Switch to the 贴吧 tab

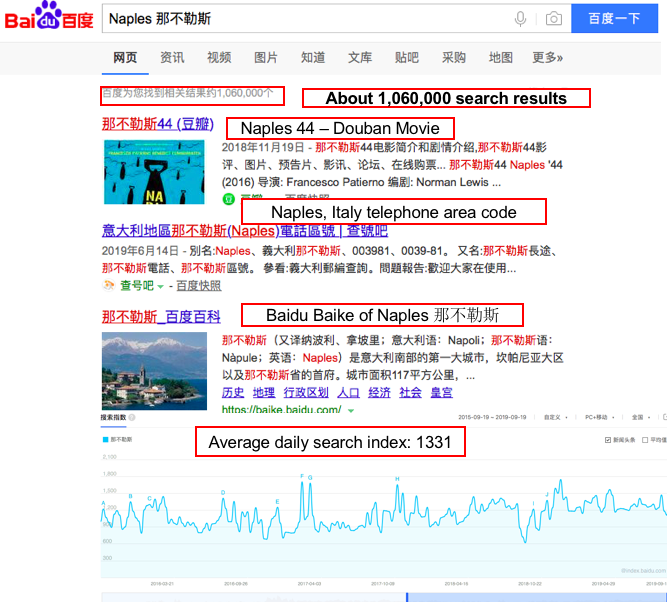click(407, 57)
